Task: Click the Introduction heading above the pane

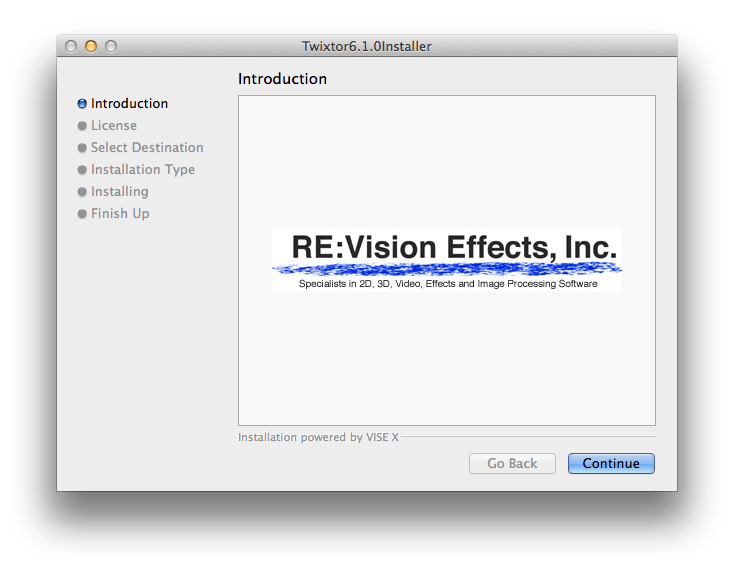Action: pyautogui.click(x=282, y=79)
